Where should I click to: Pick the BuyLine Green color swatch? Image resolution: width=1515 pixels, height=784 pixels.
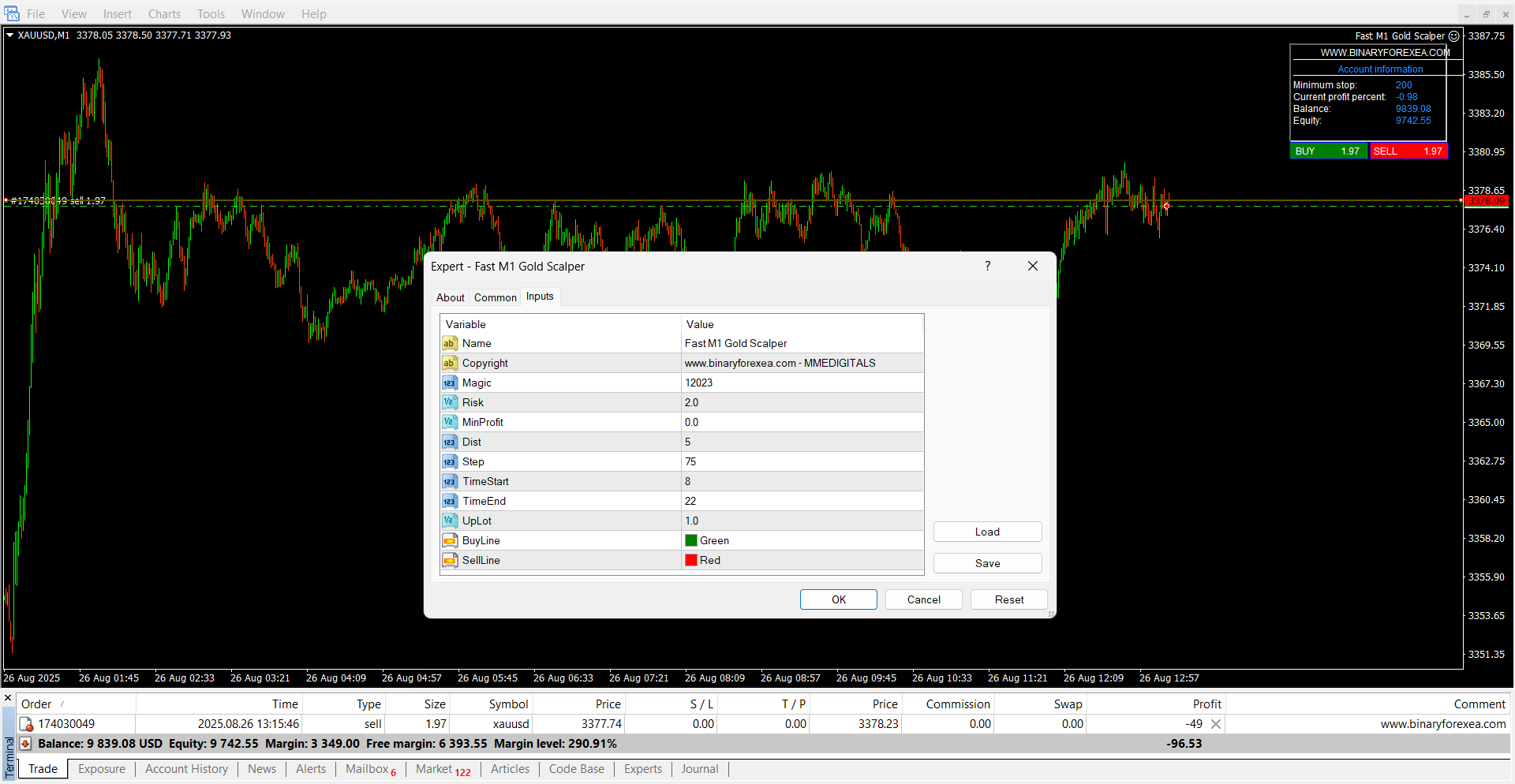coord(691,541)
